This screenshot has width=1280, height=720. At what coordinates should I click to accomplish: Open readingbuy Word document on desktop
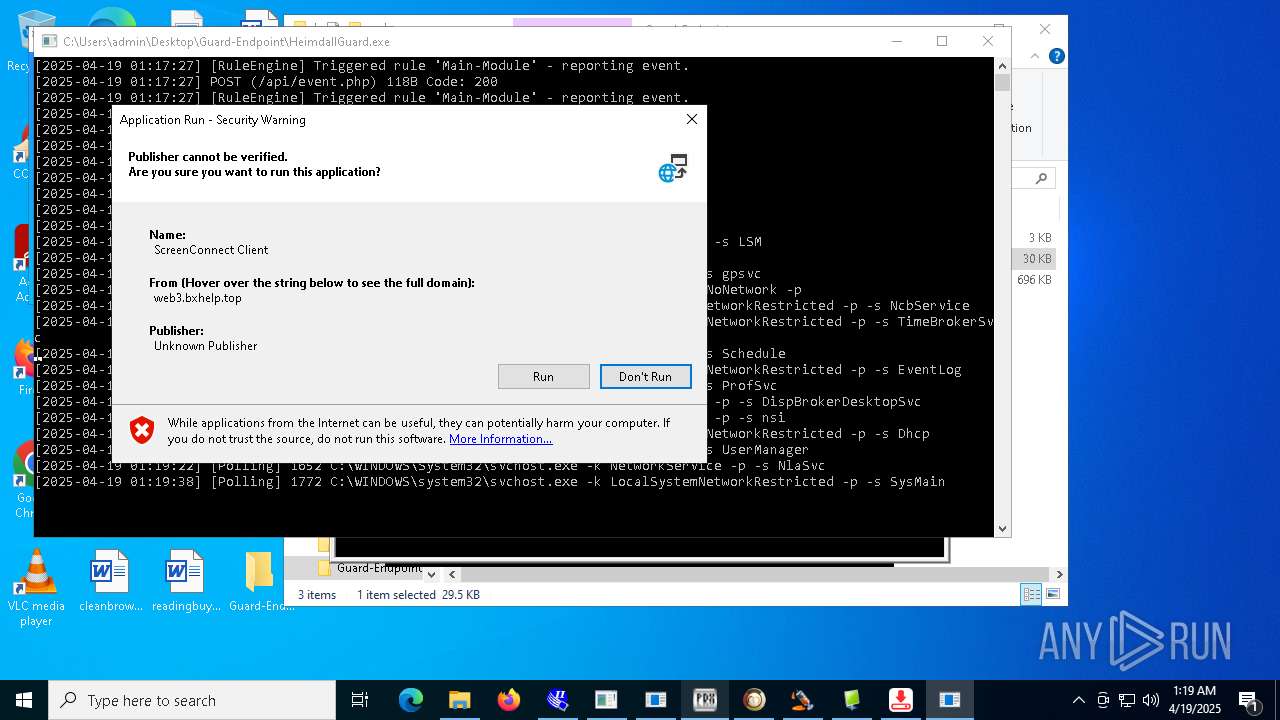(185, 581)
